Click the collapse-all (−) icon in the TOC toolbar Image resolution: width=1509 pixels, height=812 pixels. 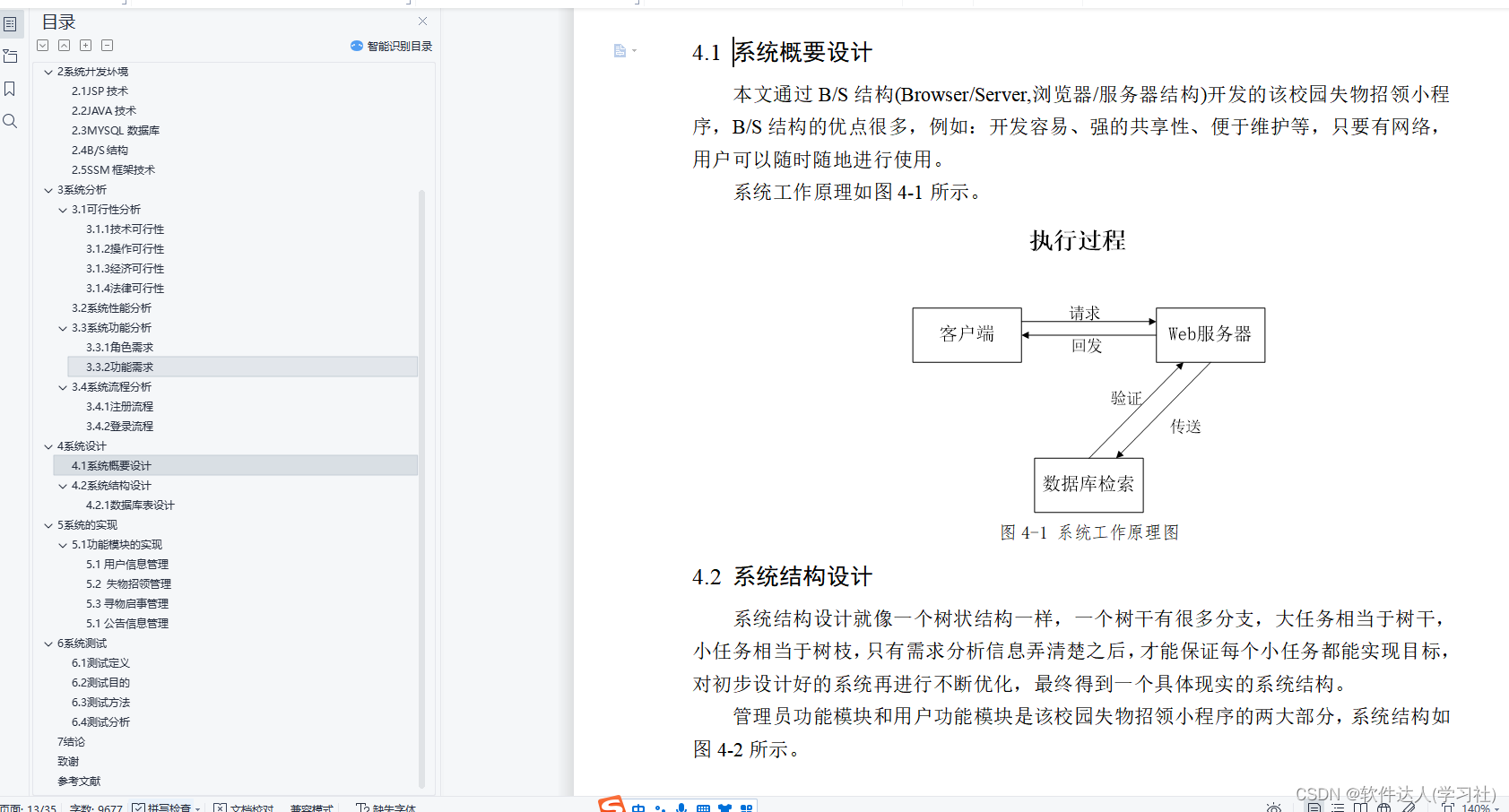[x=107, y=45]
